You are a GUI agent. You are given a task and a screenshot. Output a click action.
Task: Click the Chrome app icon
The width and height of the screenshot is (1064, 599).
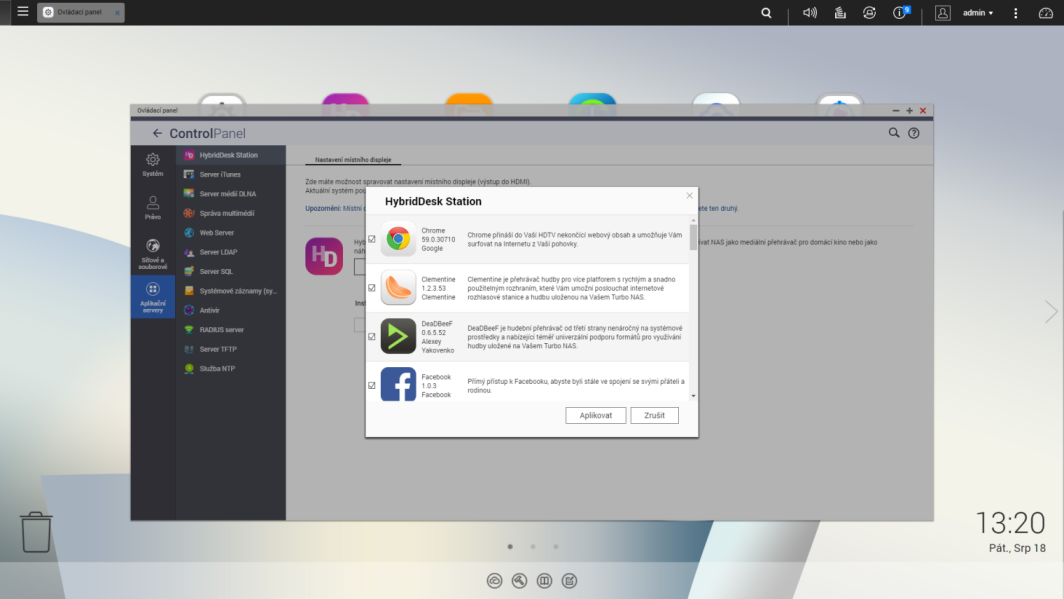[x=398, y=239]
